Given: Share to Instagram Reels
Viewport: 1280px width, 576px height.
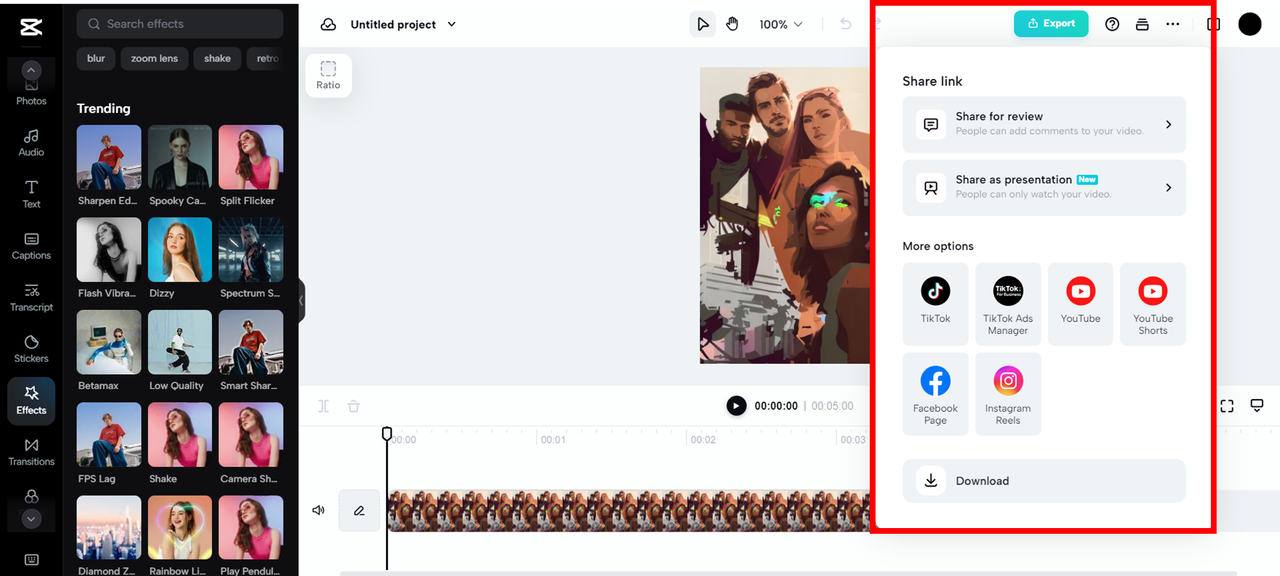Looking at the screenshot, I should [x=1008, y=394].
